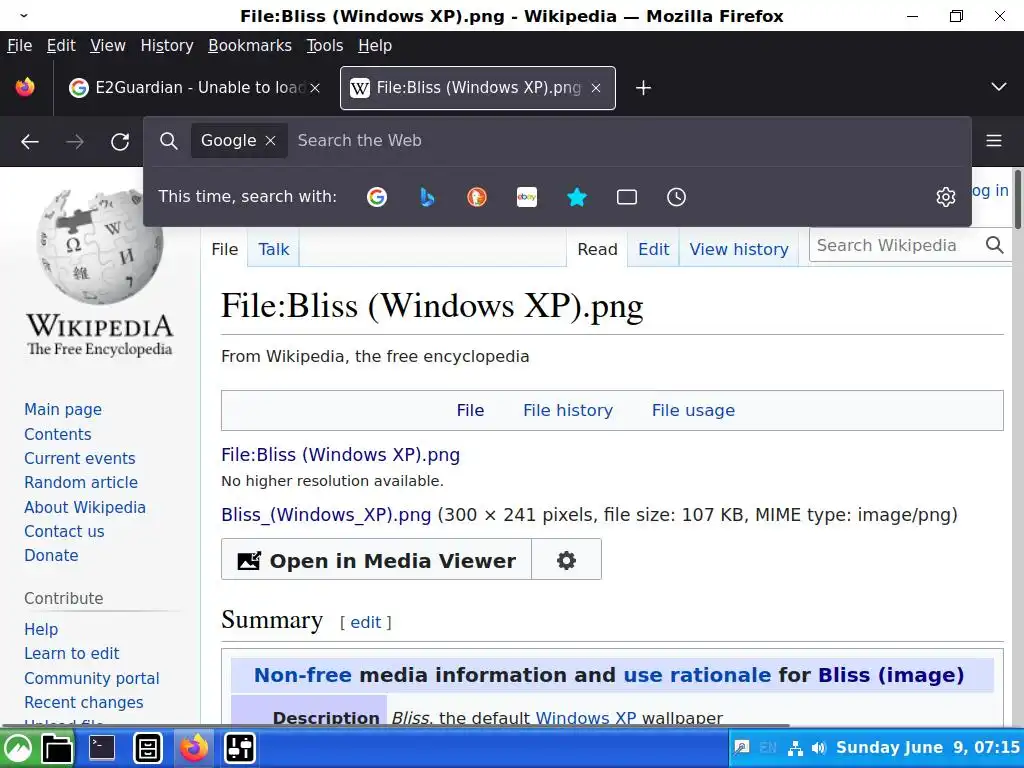This screenshot has width=1024, height=768.
Task: Open the taskbar start menu icon
Action: click(x=18, y=748)
